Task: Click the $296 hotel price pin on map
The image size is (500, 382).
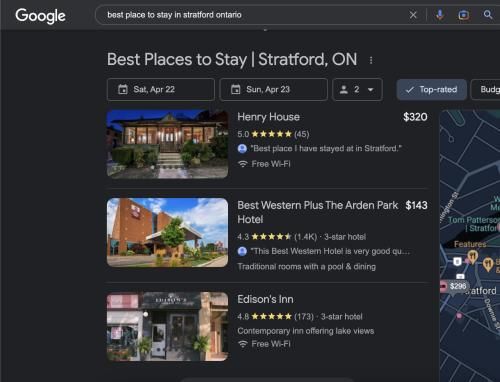Action: pyautogui.click(x=455, y=286)
